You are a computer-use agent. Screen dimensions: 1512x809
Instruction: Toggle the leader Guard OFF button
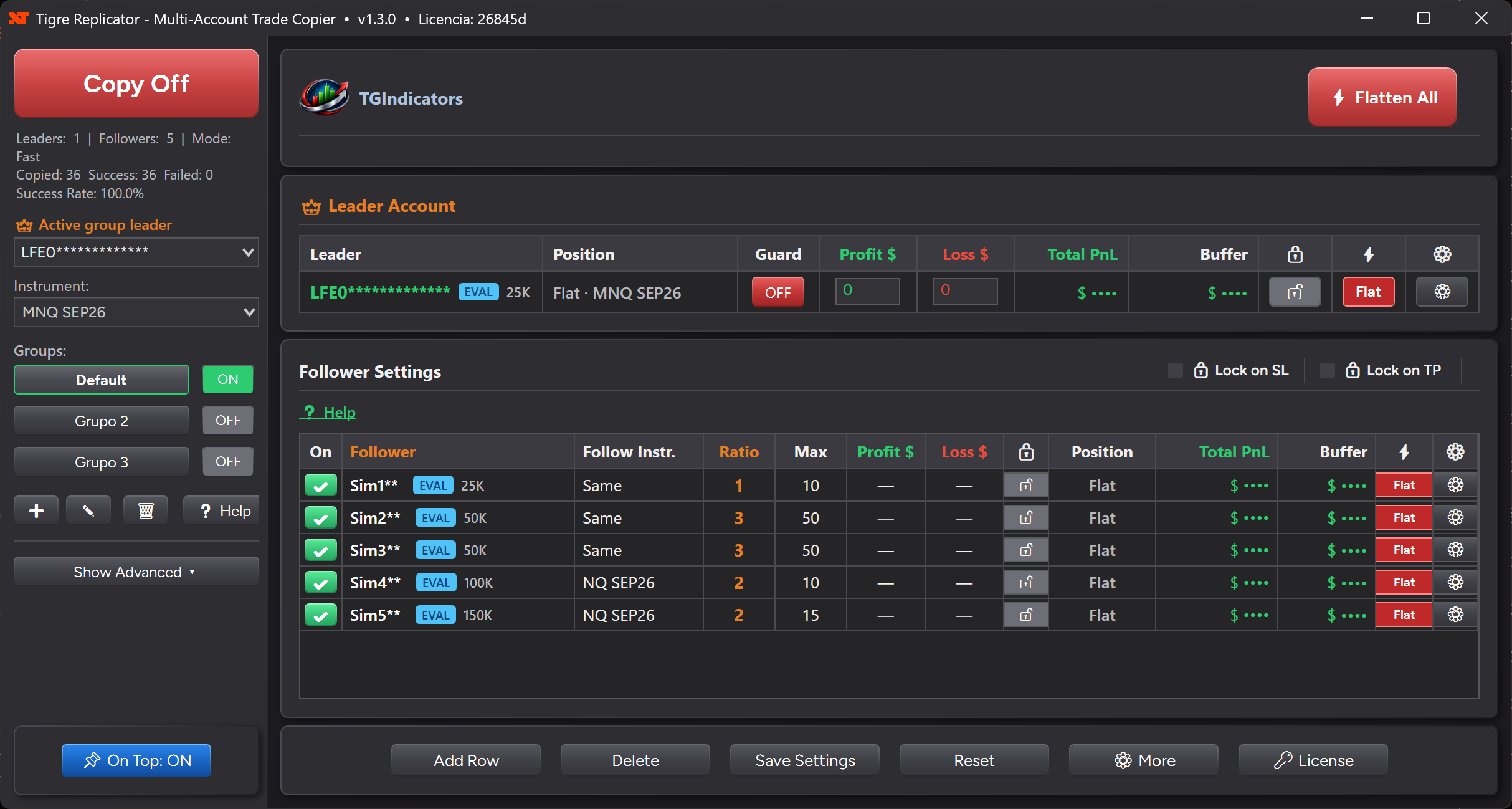pos(778,292)
